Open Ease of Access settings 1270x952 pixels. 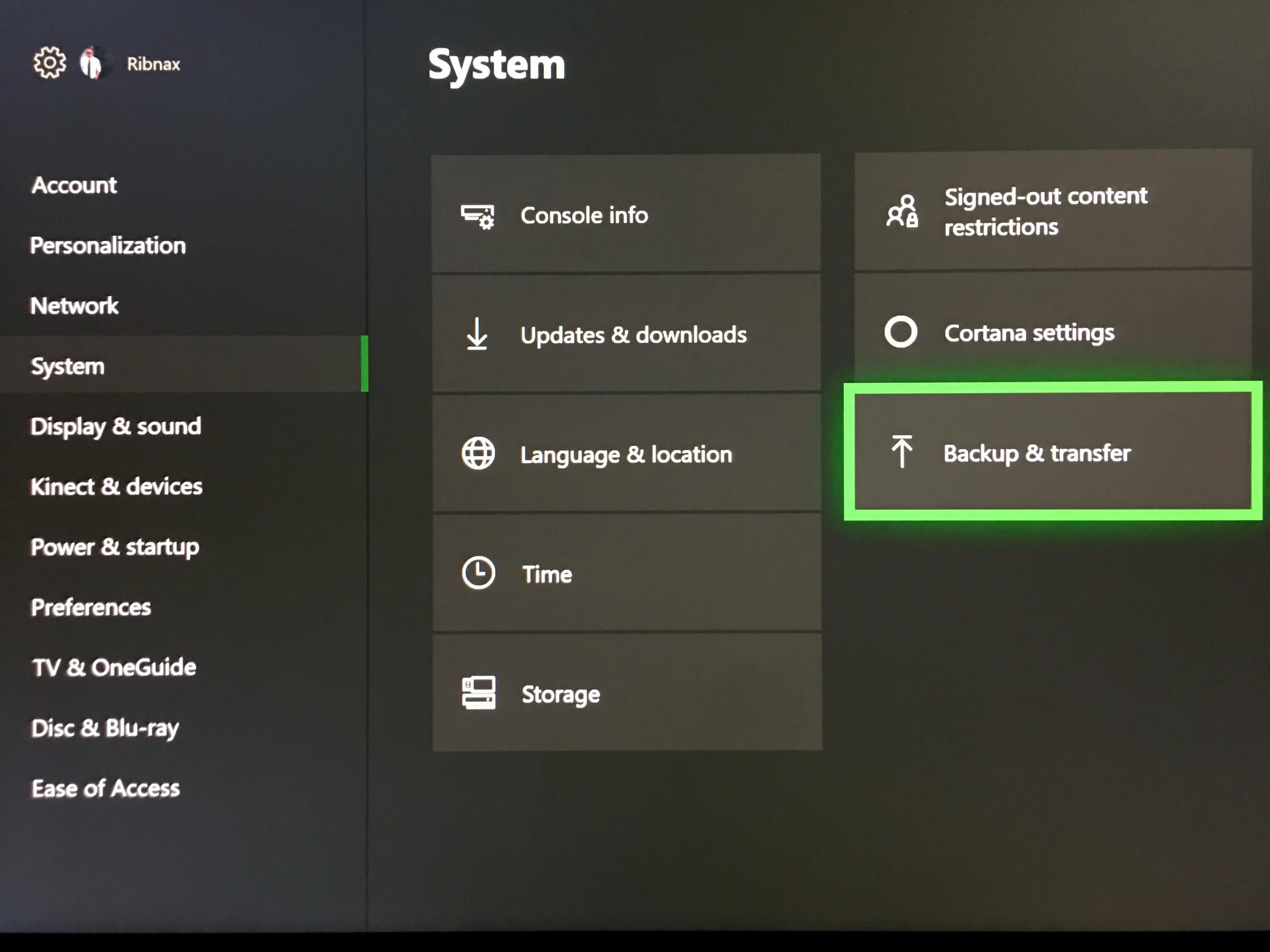click(106, 788)
